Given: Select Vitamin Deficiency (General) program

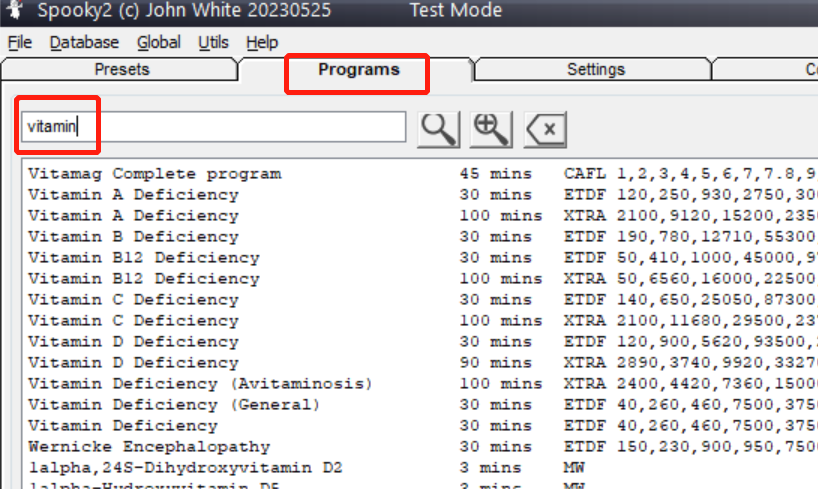Looking at the screenshot, I should tap(174, 405).
